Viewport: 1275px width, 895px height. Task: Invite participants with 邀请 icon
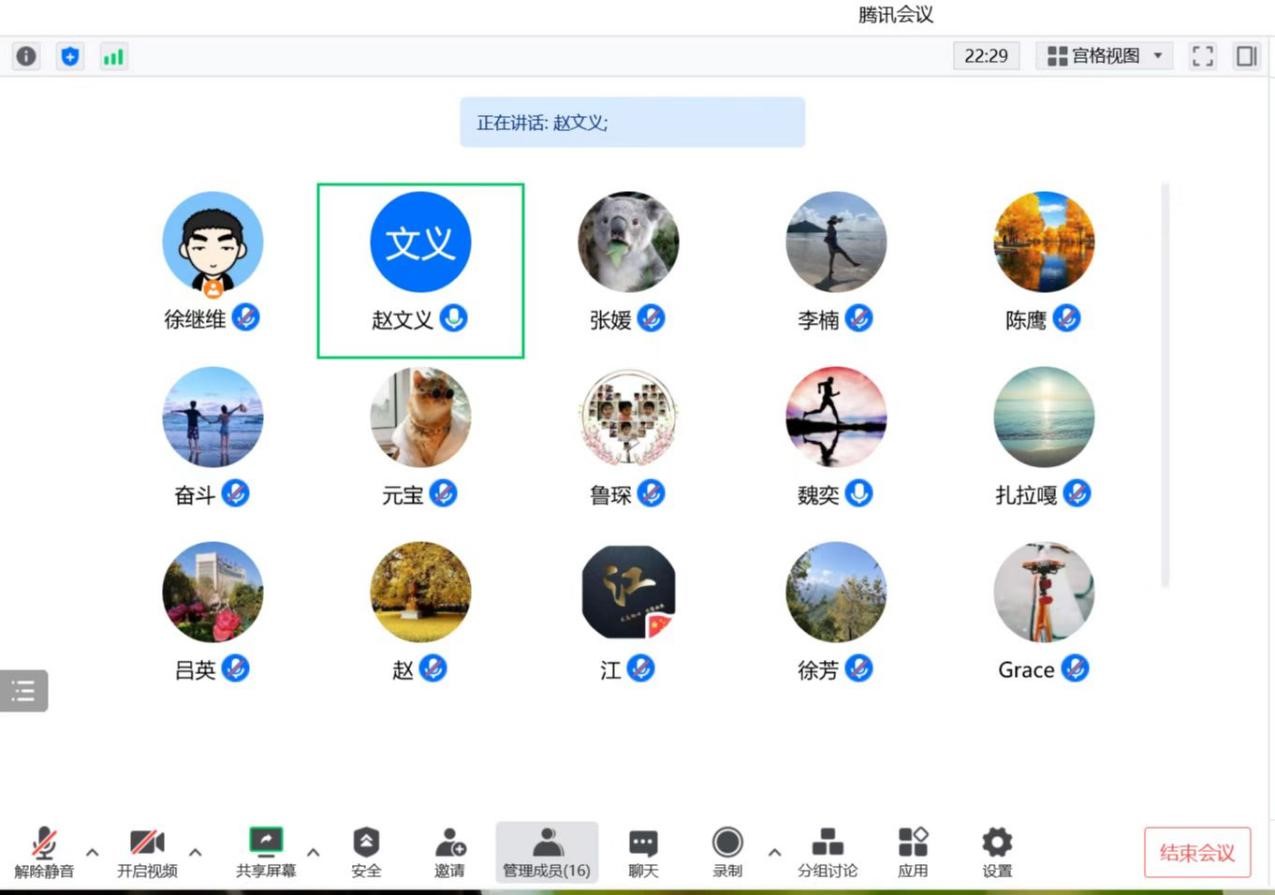pyautogui.click(x=450, y=852)
